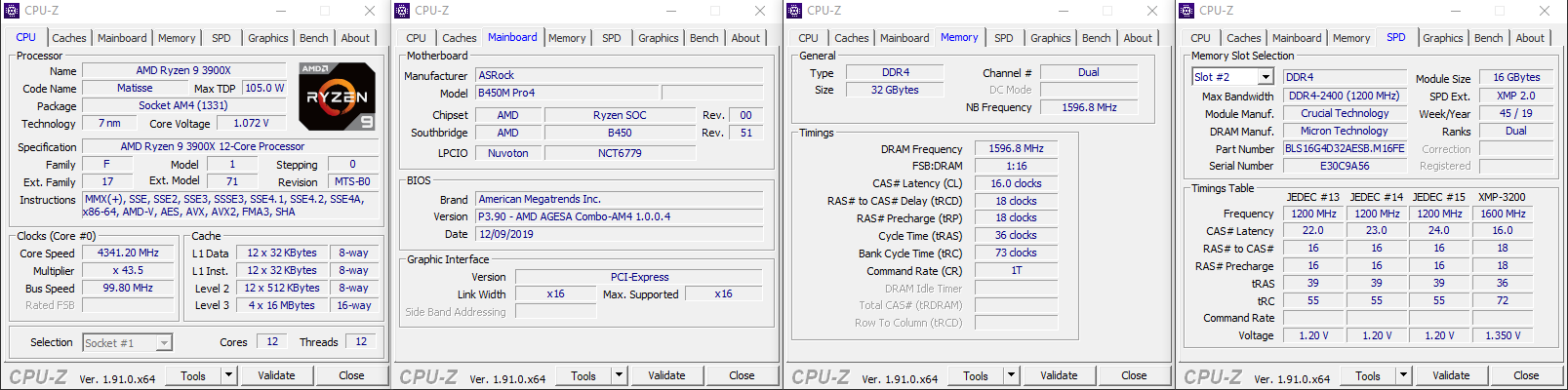Click Validate in the CPU window
The height and width of the screenshot is (390, 1568).
coord(276,375)
